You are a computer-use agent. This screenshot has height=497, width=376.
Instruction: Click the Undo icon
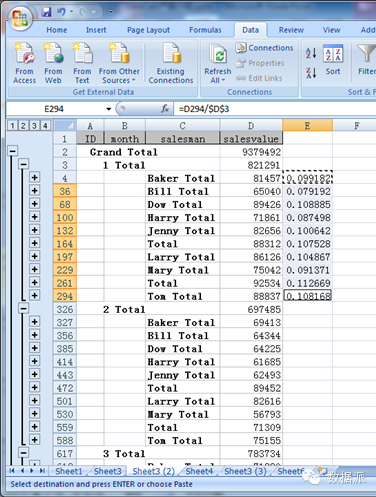point(61,12)
